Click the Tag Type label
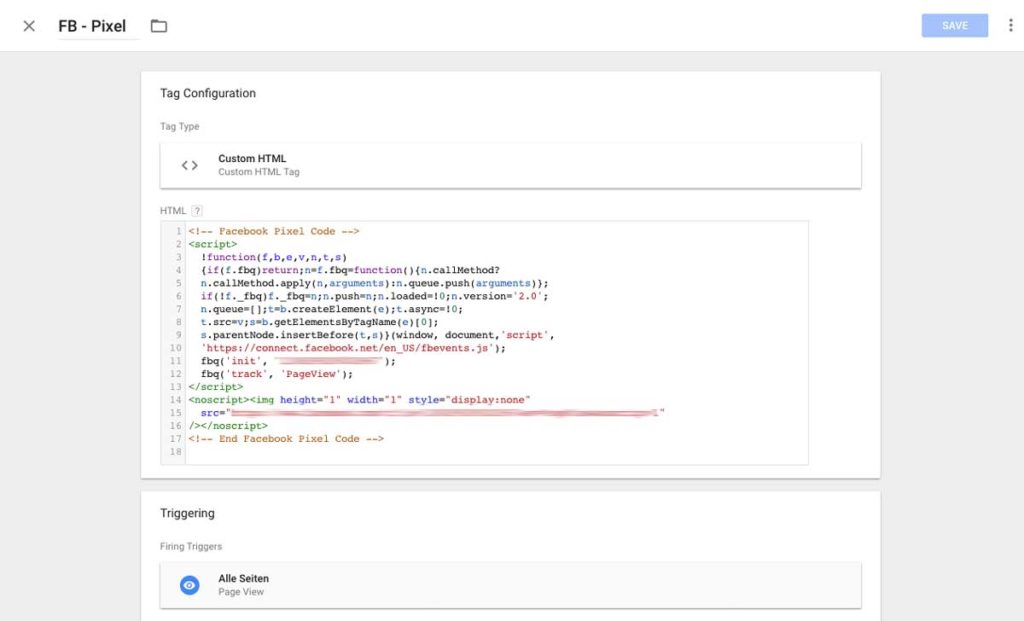Screen dimensions: 1024x621 [180, 126]
